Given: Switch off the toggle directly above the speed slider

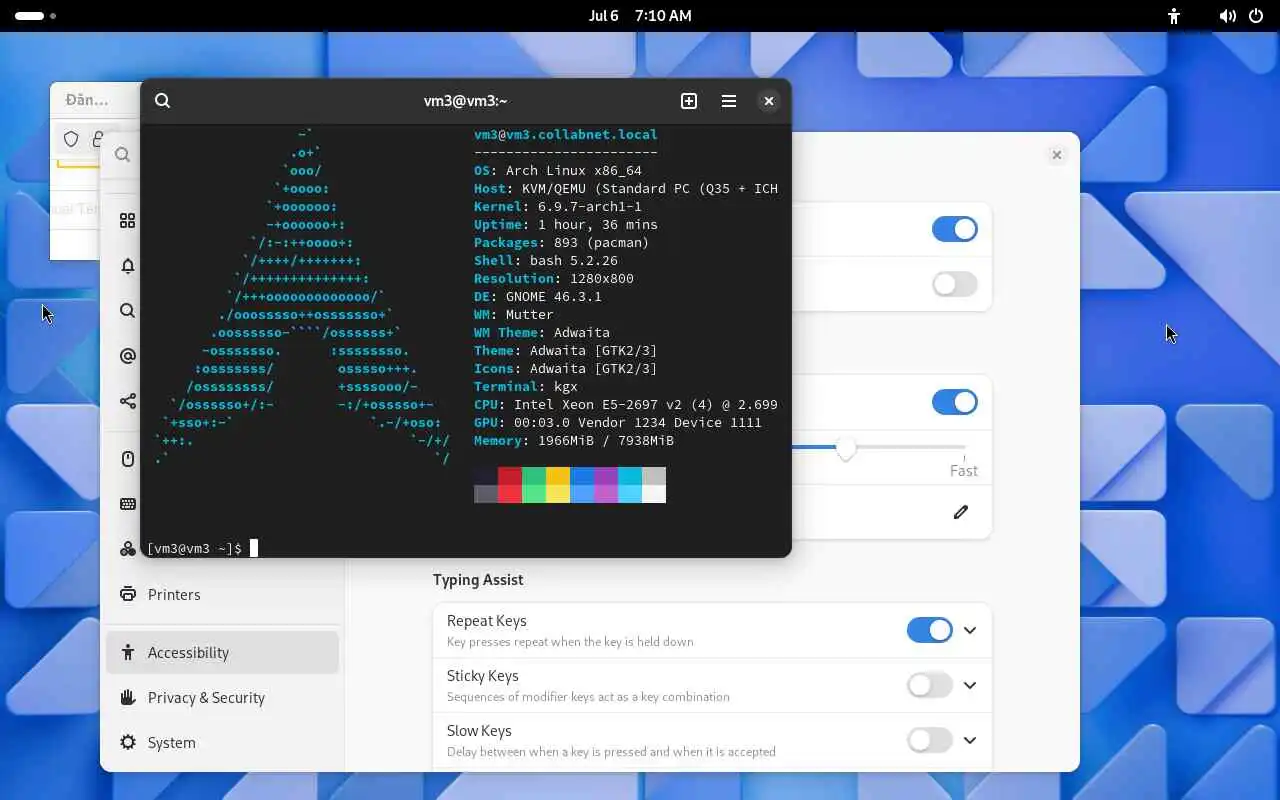Looking at the screenshot, I should pyautogui.click(x=955, y=402).
